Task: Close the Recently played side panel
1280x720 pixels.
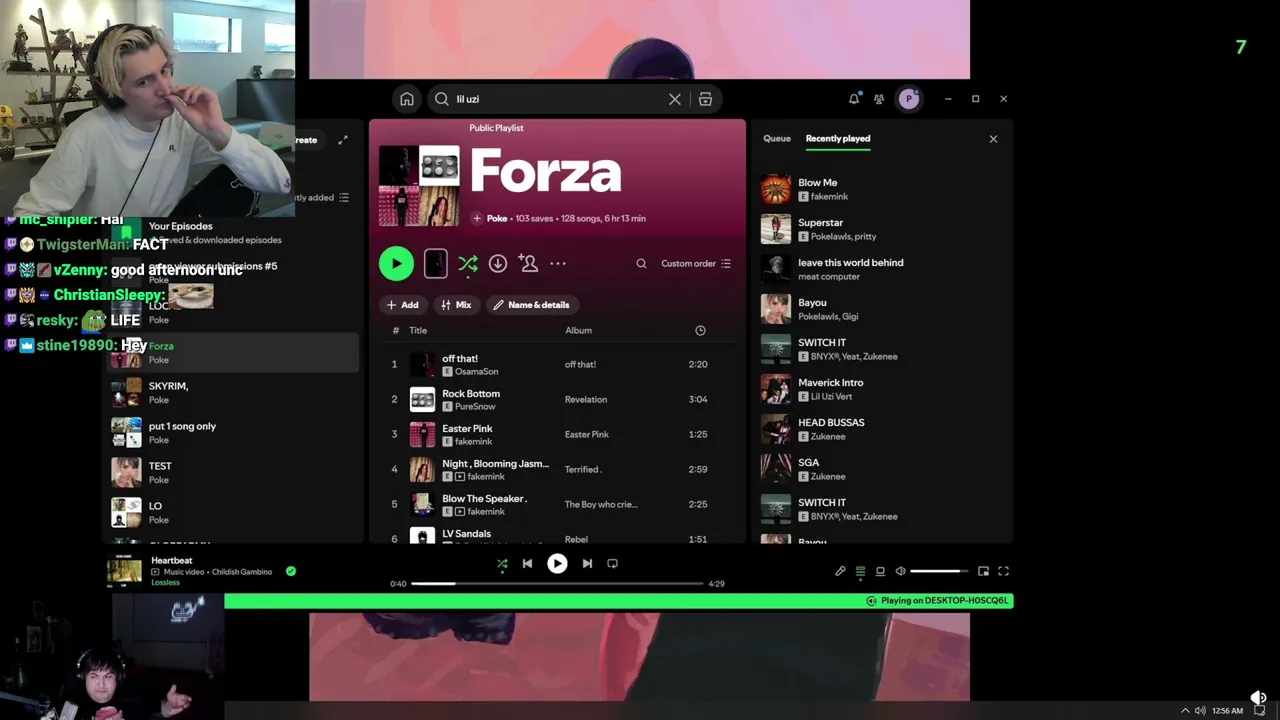Action: [x=993, y=139]
